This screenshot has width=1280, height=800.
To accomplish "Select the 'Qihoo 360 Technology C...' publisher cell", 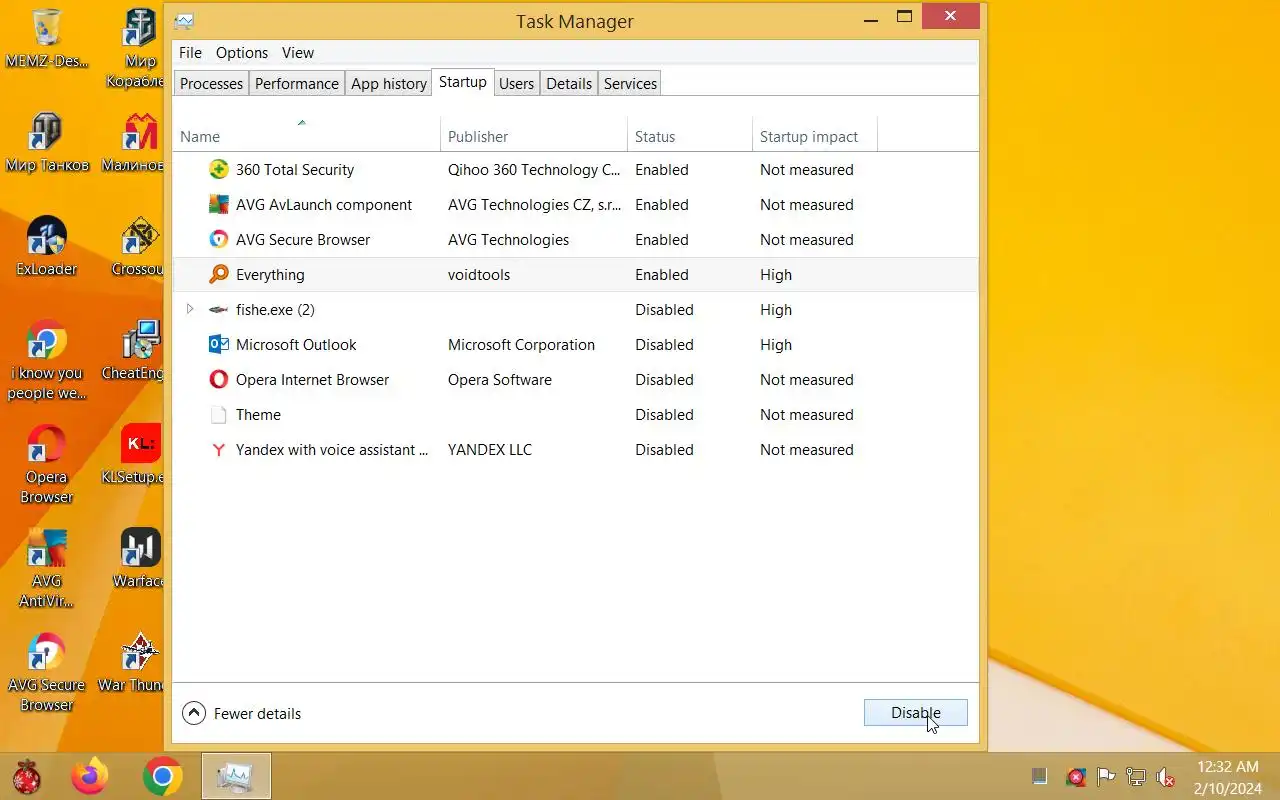I will [534, 170].
